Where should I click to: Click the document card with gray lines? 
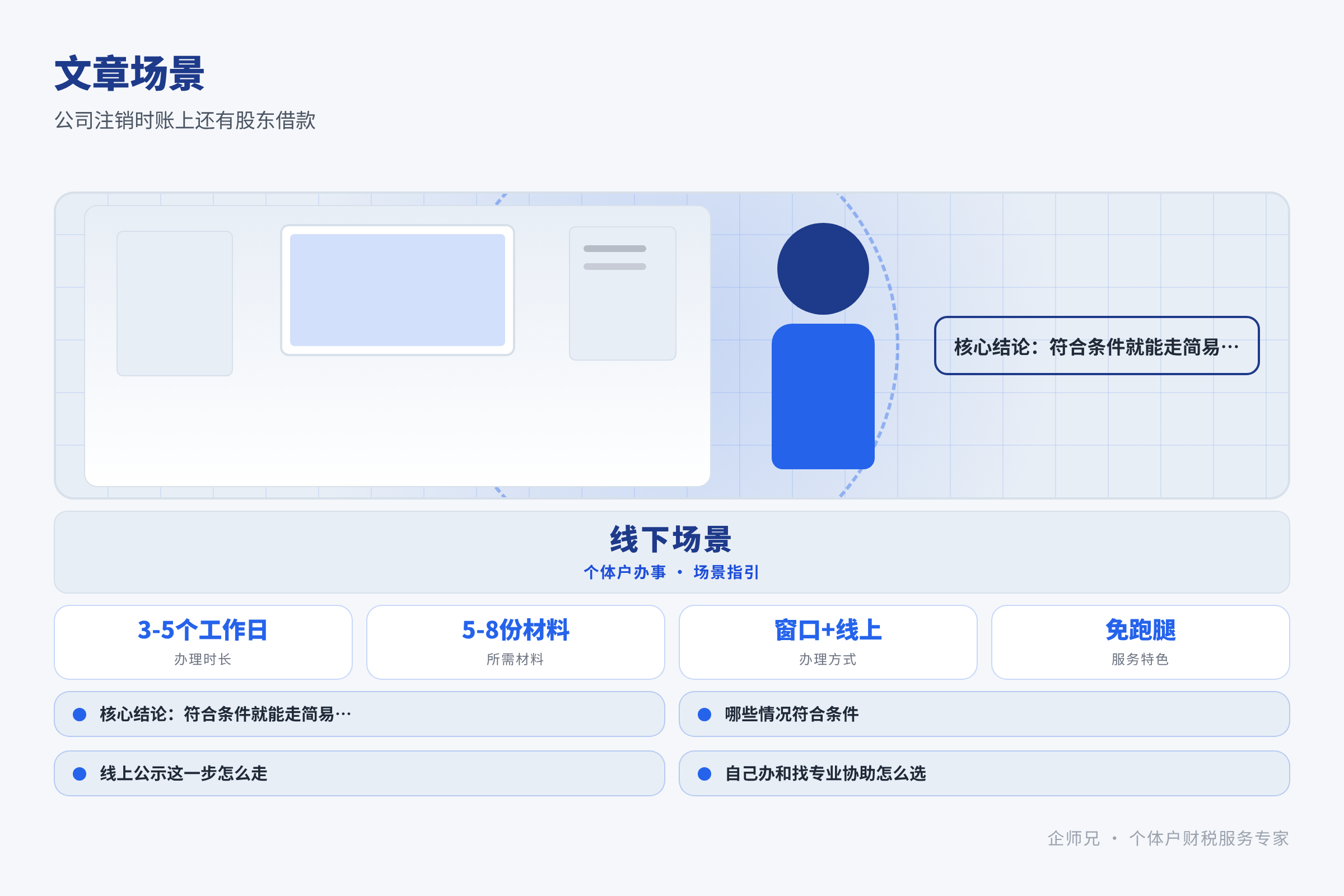(x=622, y=293)
